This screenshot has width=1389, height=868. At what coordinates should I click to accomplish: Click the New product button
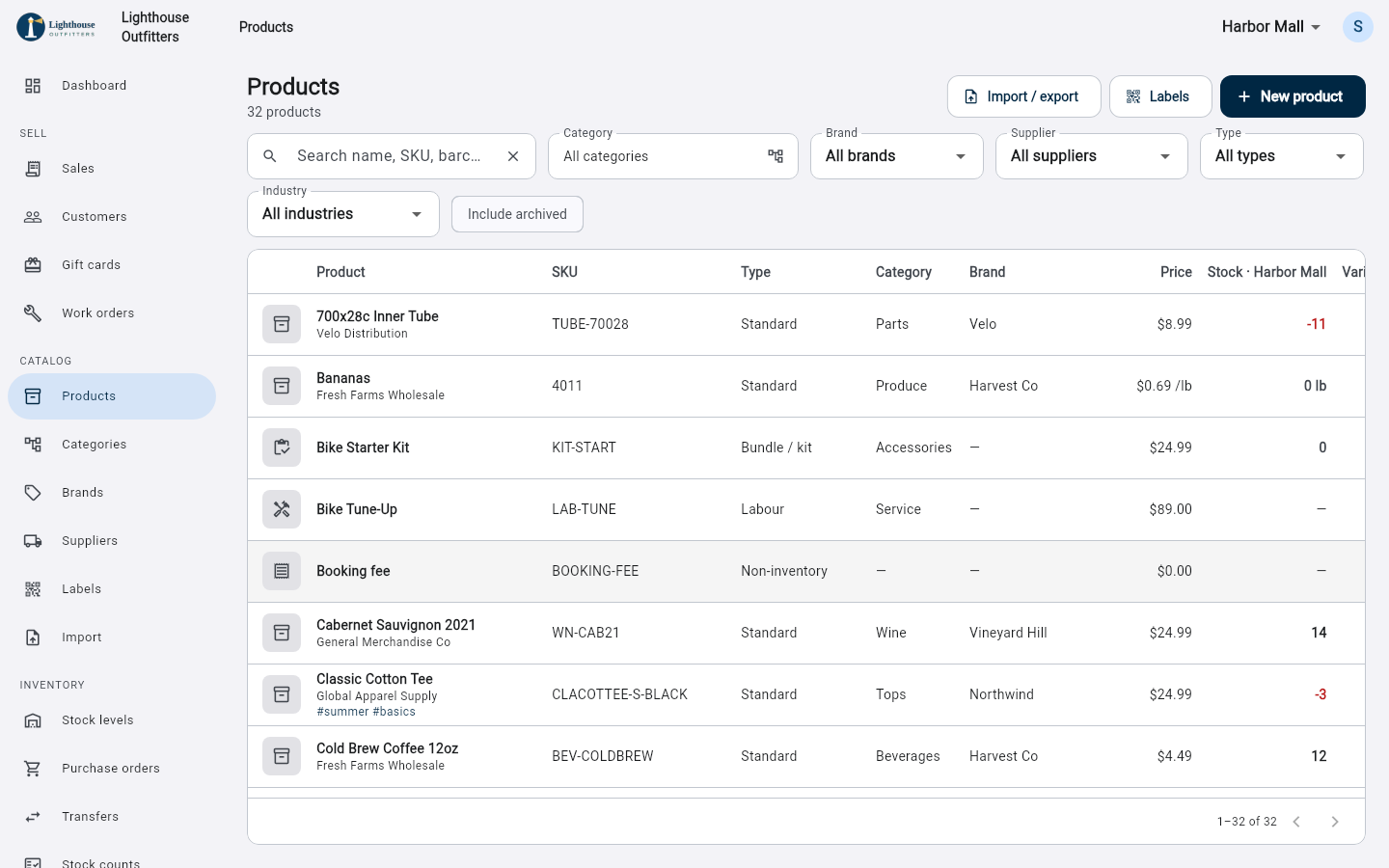coord(1293,96)
